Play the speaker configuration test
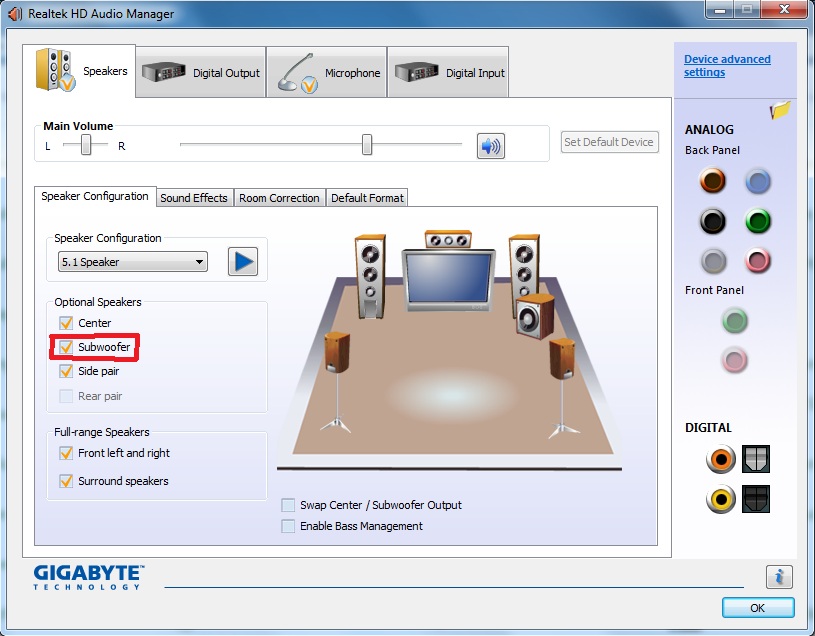This screenshot has height=636, width=815. coord(243,261)
